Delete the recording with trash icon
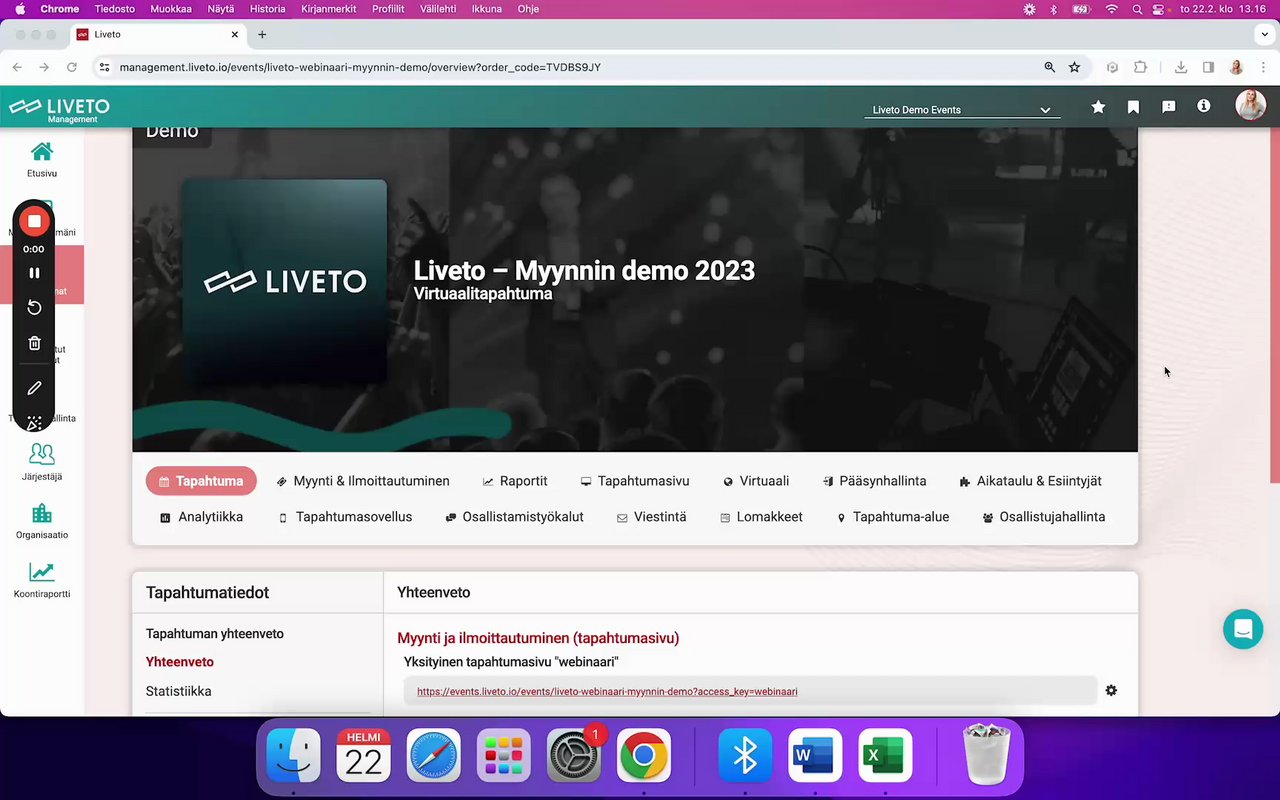 (x=34, y=343)
